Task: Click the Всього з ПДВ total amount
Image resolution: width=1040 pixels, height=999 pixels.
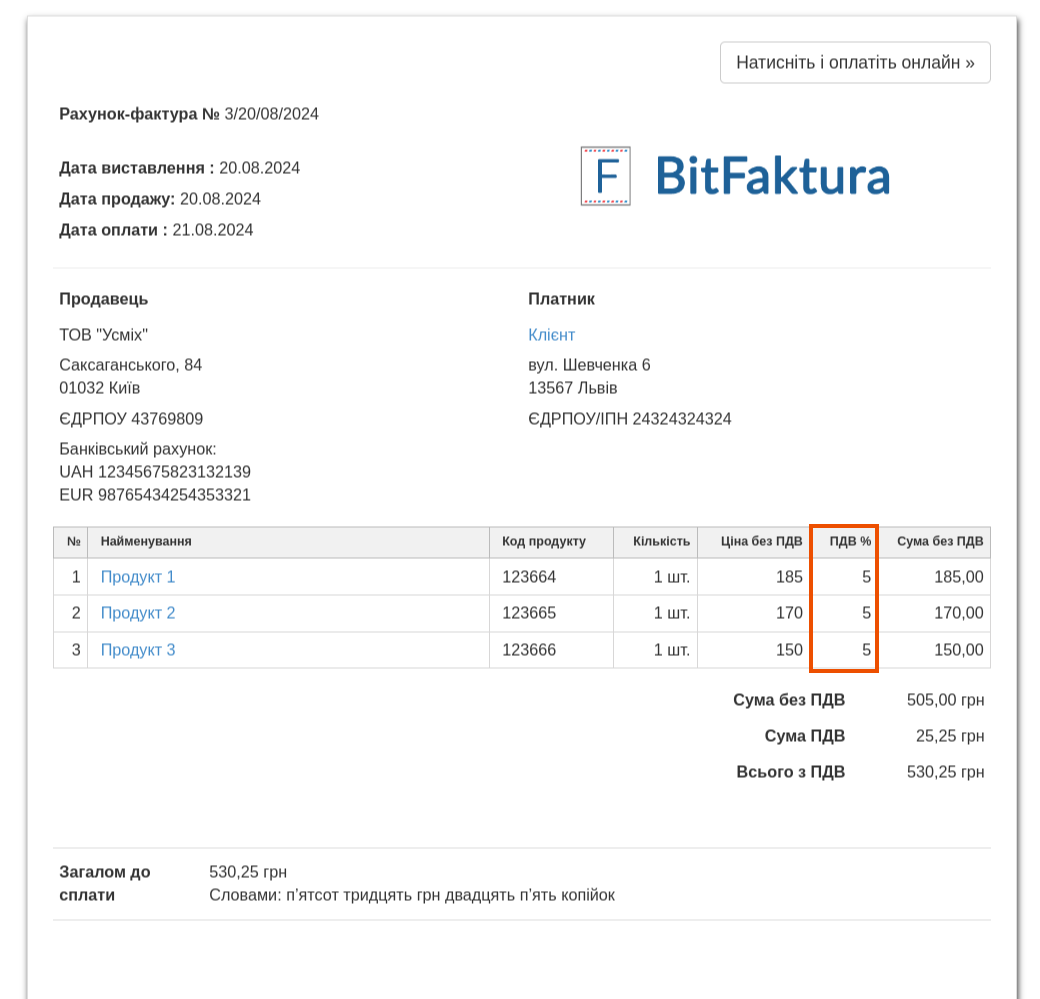Action: [x=945, y=772]
